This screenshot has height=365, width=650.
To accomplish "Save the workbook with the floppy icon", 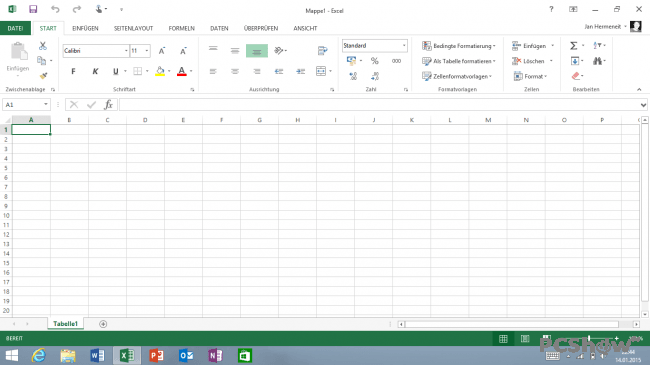I will (x=33, y=9).
